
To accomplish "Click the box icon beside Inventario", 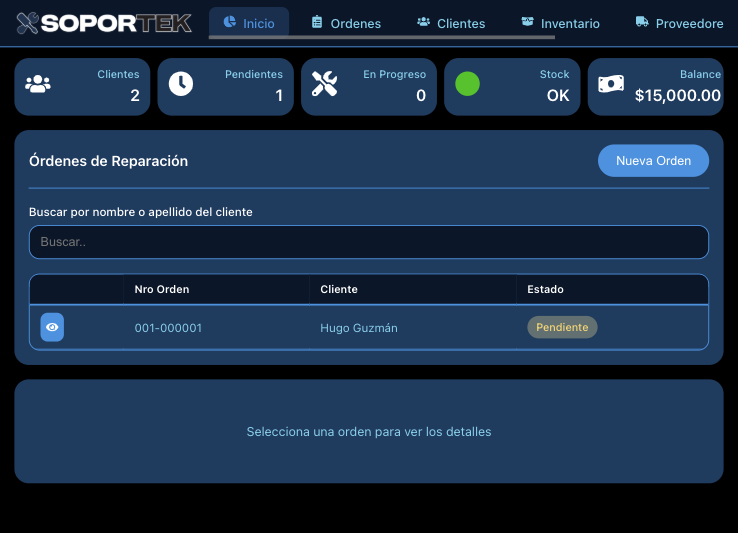I will (528, 22).
